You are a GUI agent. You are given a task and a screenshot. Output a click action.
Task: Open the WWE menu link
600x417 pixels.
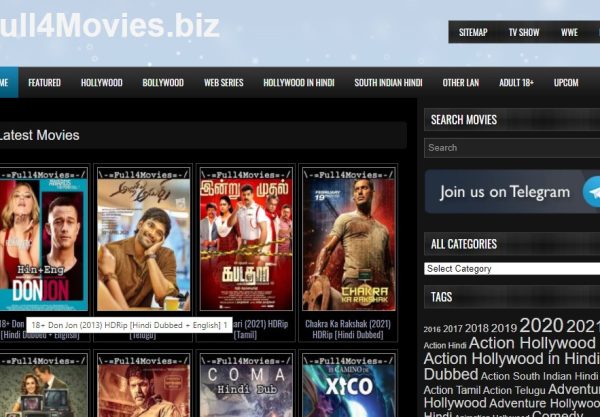[569, 32]
